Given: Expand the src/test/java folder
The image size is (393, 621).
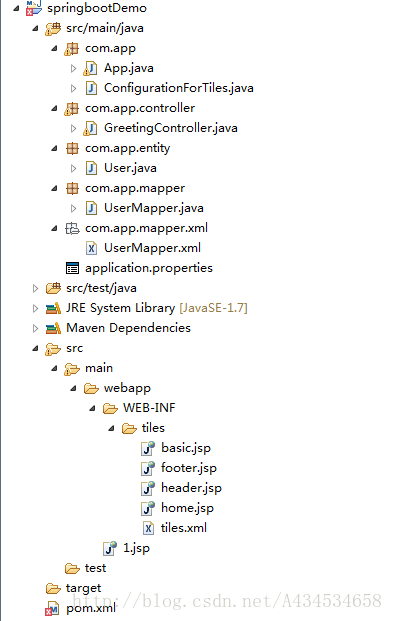Looking at the screenshot, I should 35,288.
